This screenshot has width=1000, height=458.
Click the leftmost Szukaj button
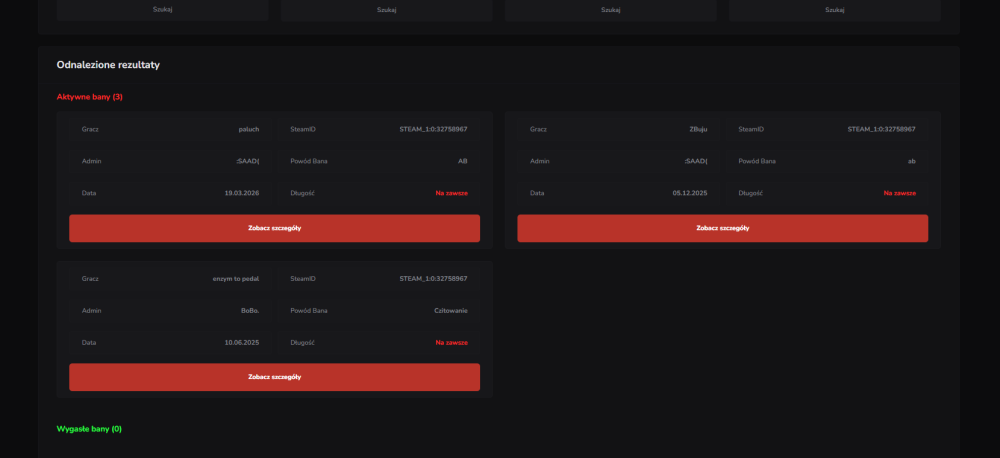[x=163, y=10]
